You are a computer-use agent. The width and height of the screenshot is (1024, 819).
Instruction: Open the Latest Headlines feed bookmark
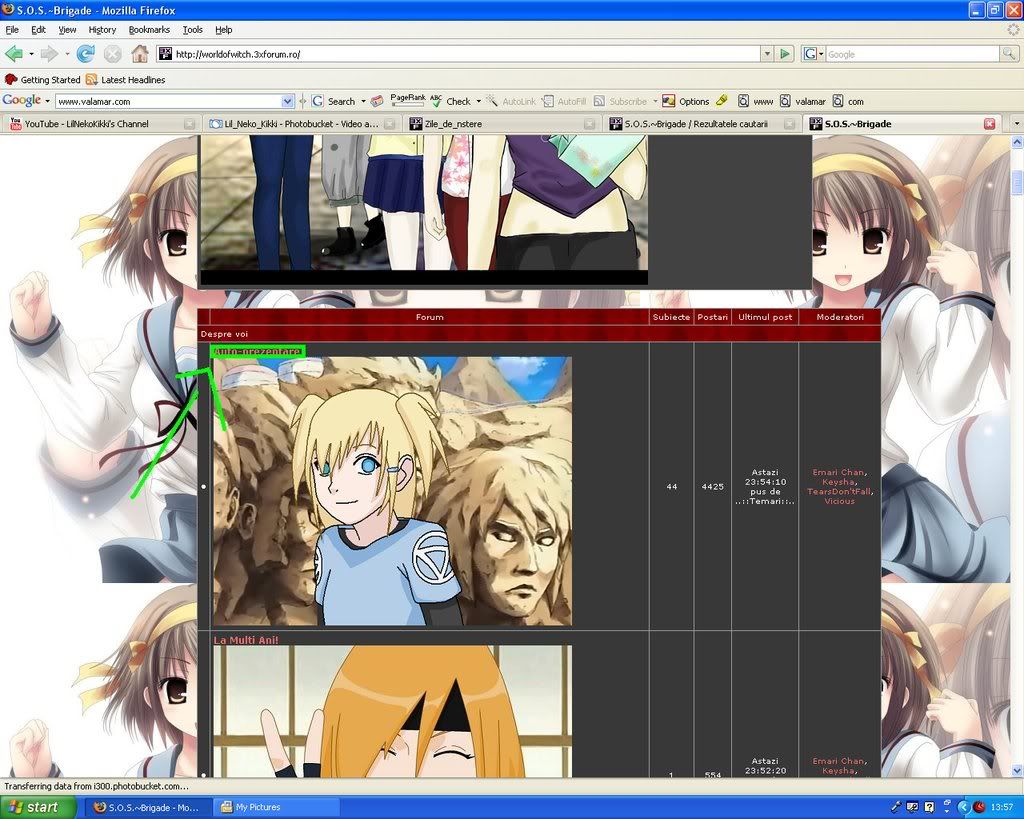click(x=125, y=80)
